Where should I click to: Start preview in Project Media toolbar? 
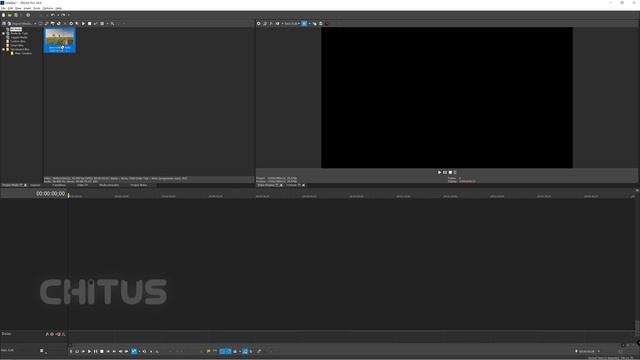[x=83, y=24]
